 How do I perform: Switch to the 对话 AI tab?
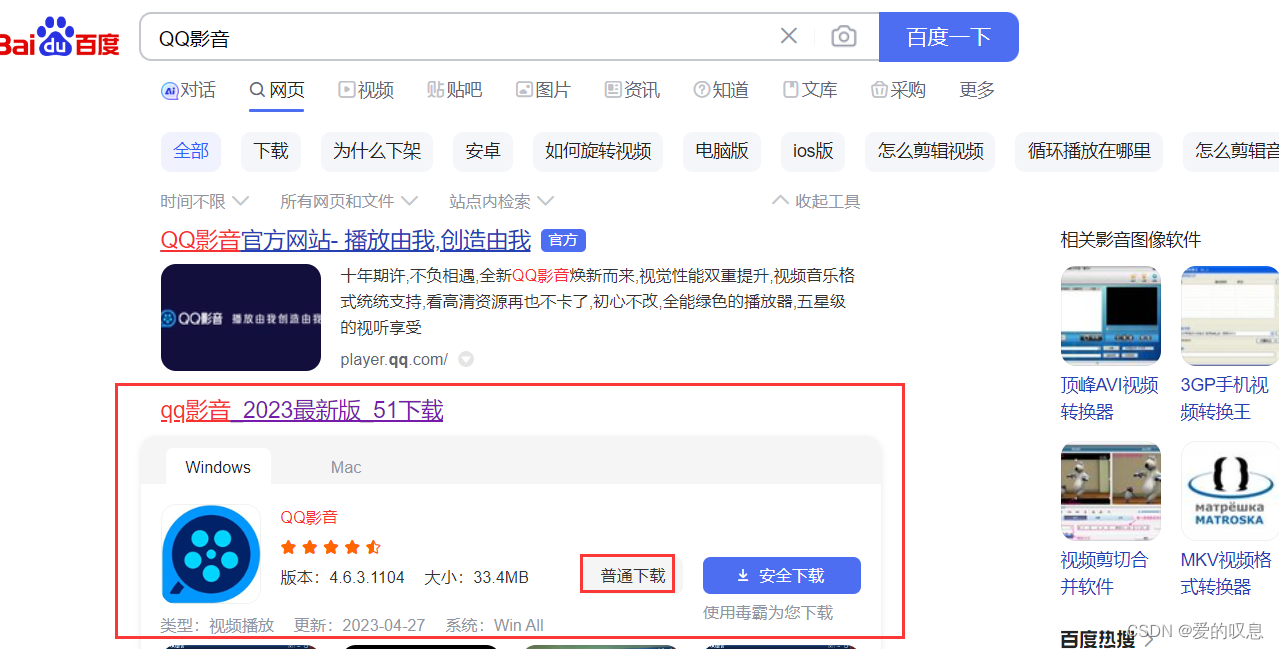click(x=188, y=90)
